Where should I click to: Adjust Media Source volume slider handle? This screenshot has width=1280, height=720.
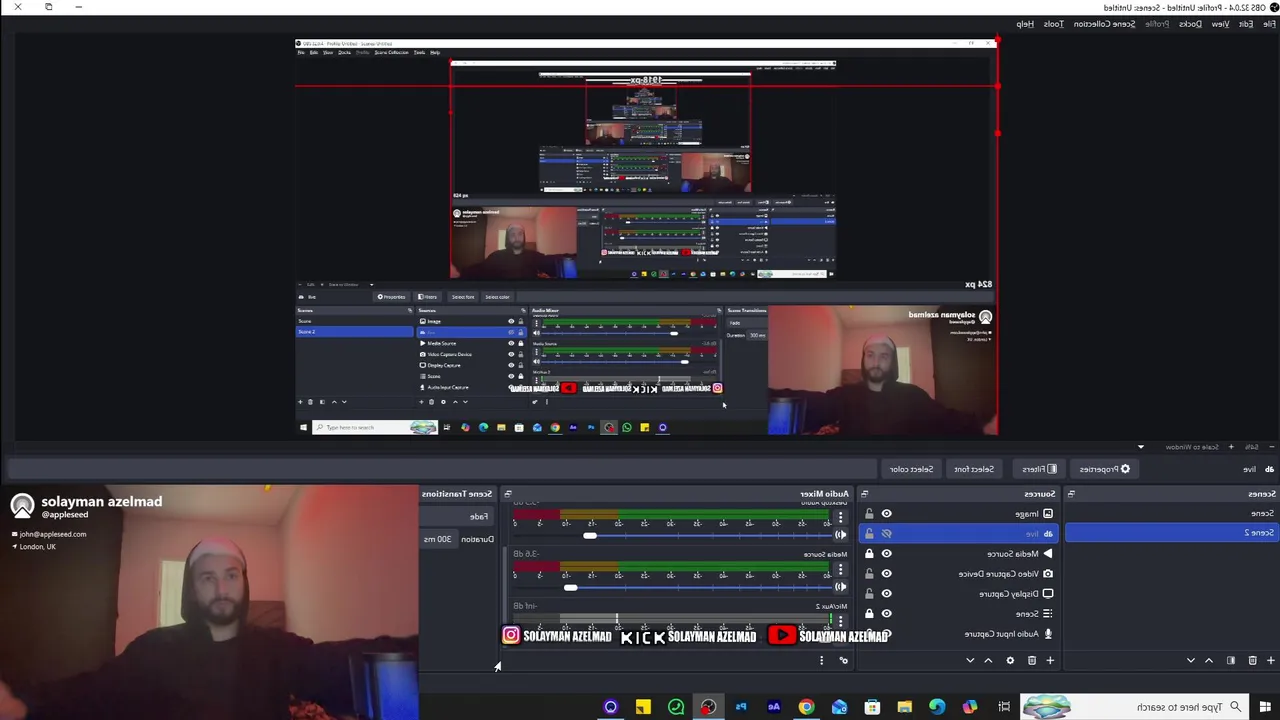coord(570,588)
